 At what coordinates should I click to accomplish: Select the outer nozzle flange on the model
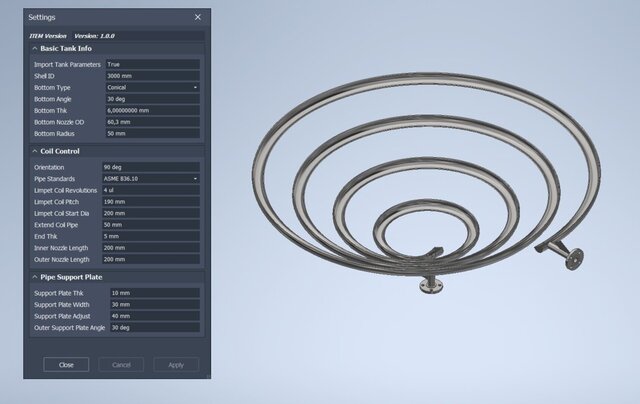[x=573, y=264]
